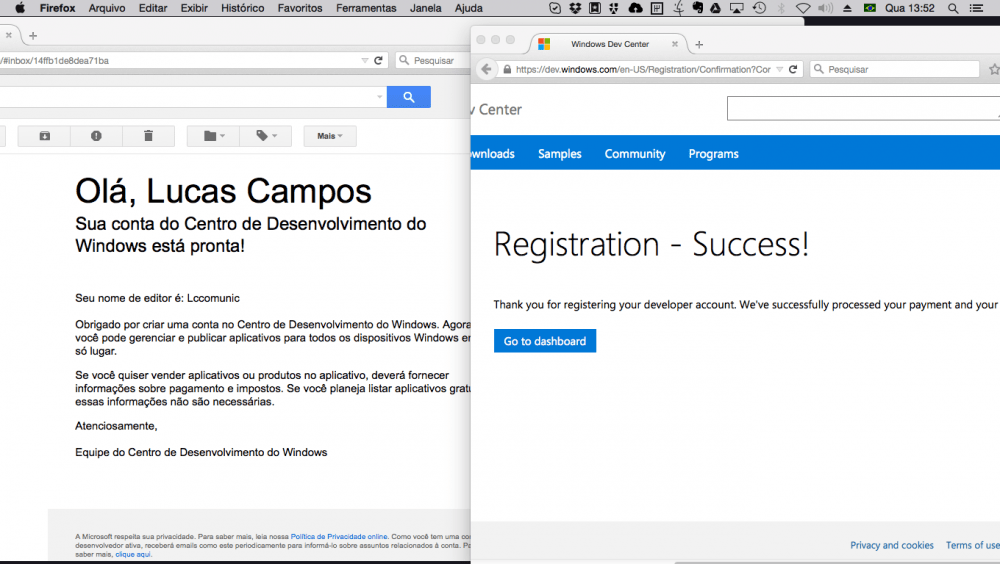Open the Privacy and cookies link
Screen dimensions: 1000x564
click(892, 545)
